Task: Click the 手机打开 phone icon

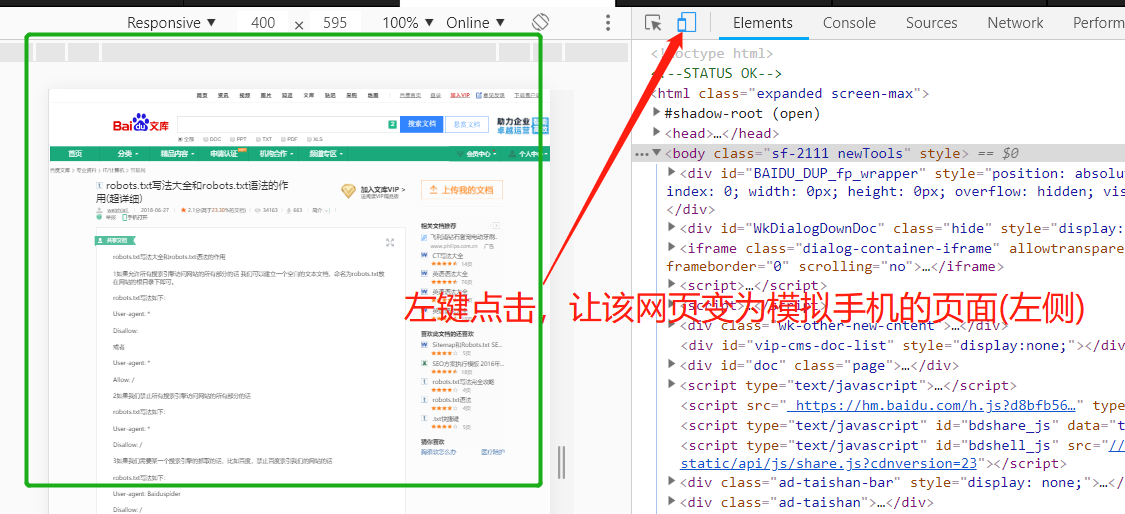Action: coord(124,217)
